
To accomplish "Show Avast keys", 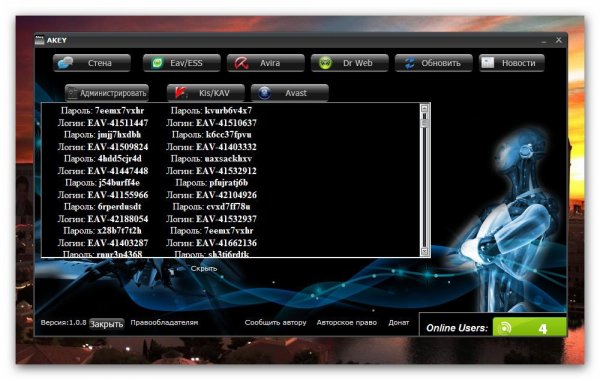I will pyautogui.click(x=290, y=93).
